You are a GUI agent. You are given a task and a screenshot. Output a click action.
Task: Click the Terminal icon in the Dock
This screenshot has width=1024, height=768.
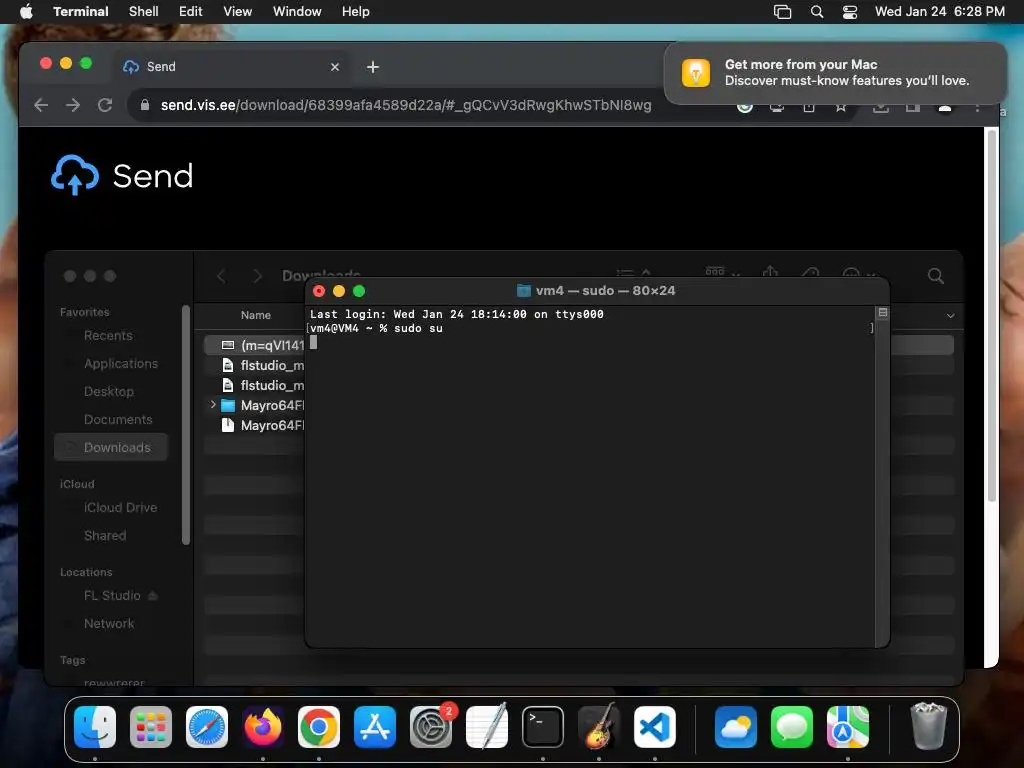[x=543, y=727]
